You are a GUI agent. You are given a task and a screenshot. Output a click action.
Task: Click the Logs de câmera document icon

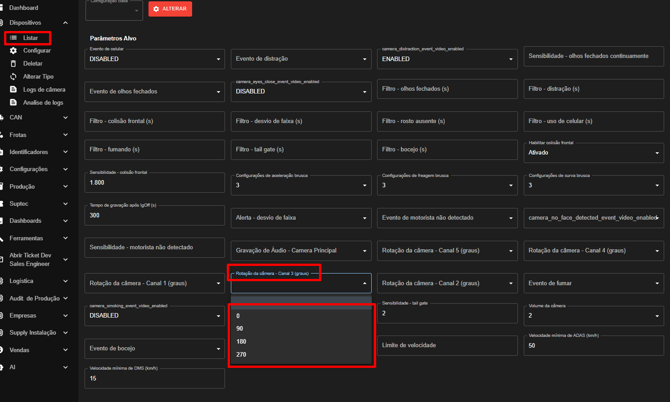14,89
